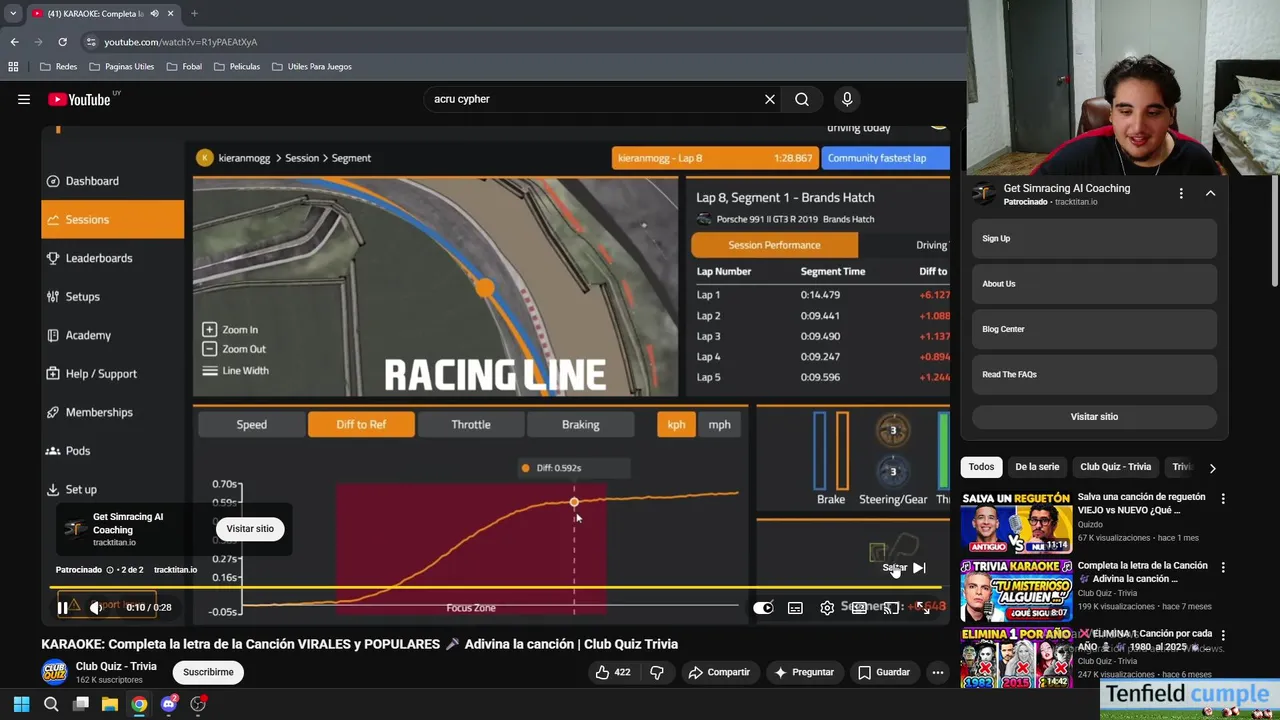
Task: Open the Redes bookmark folder
Action: pyautogui.click(x=59, y=67)
